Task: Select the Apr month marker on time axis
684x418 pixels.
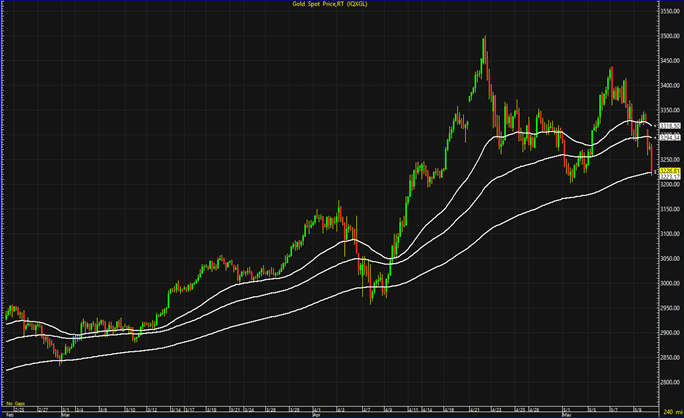Action: [315, 412]
